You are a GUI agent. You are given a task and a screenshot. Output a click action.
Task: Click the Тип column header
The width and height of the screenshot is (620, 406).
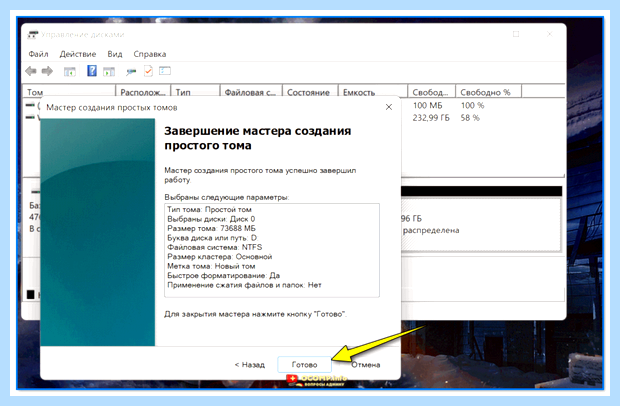pyautogui.click(x=195, y=92)
